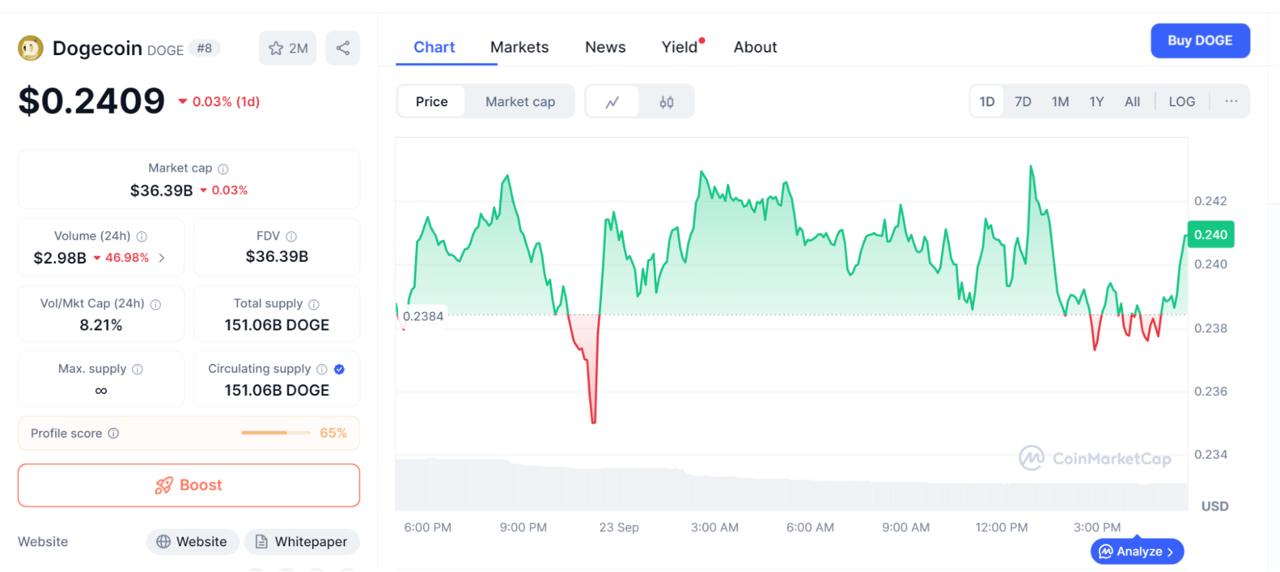The height and width of the screenshot is (572, 1280).
Task: Click the Circulating supply verified badge
Action: 339,369
